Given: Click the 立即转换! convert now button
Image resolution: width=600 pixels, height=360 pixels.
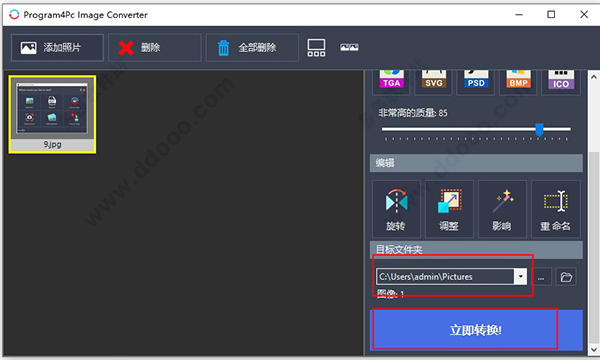Looking at the screenshot, I should [x=476, y=330].
